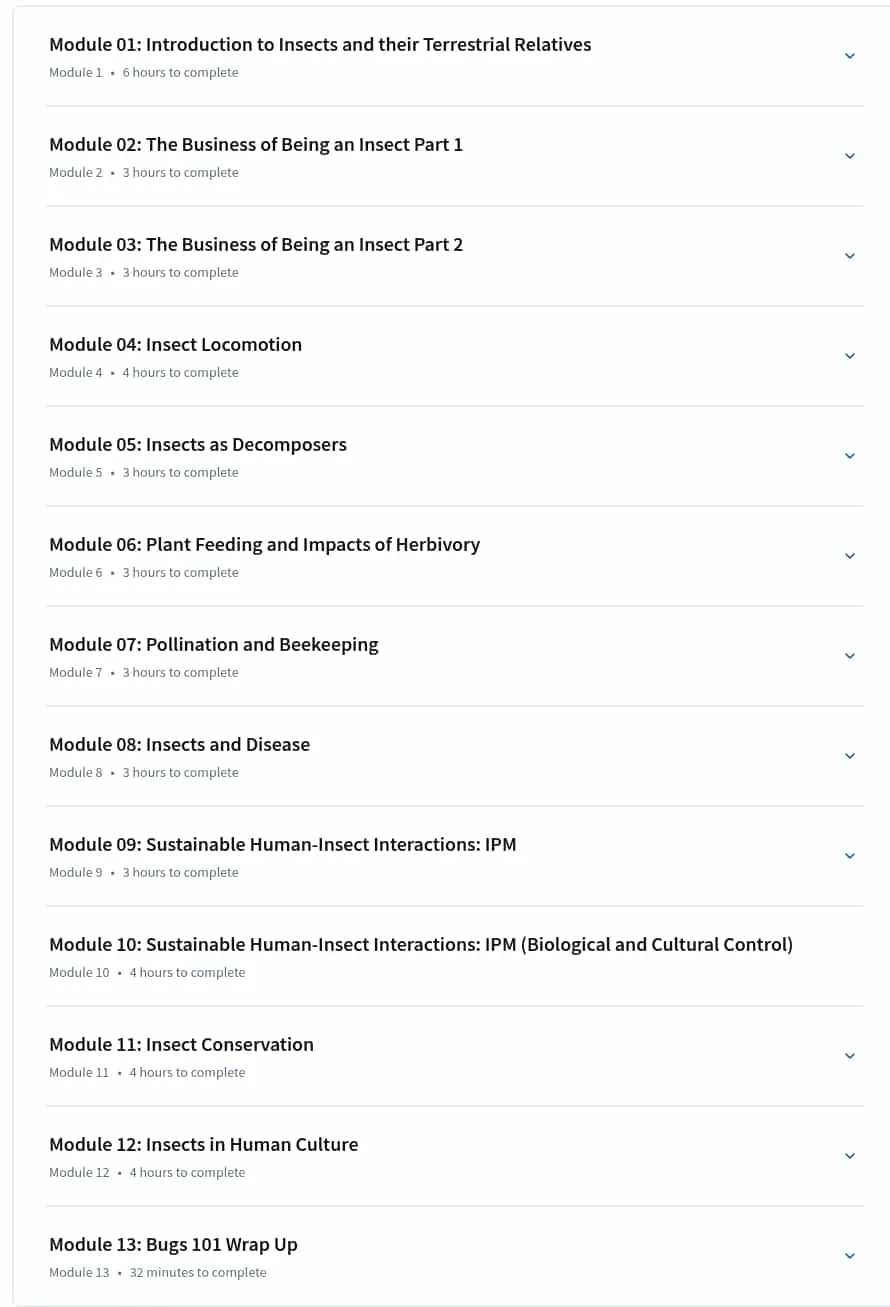Expand Module 03 chevron arrow
Screen dimensions: 890x1307
pos(850,256)
